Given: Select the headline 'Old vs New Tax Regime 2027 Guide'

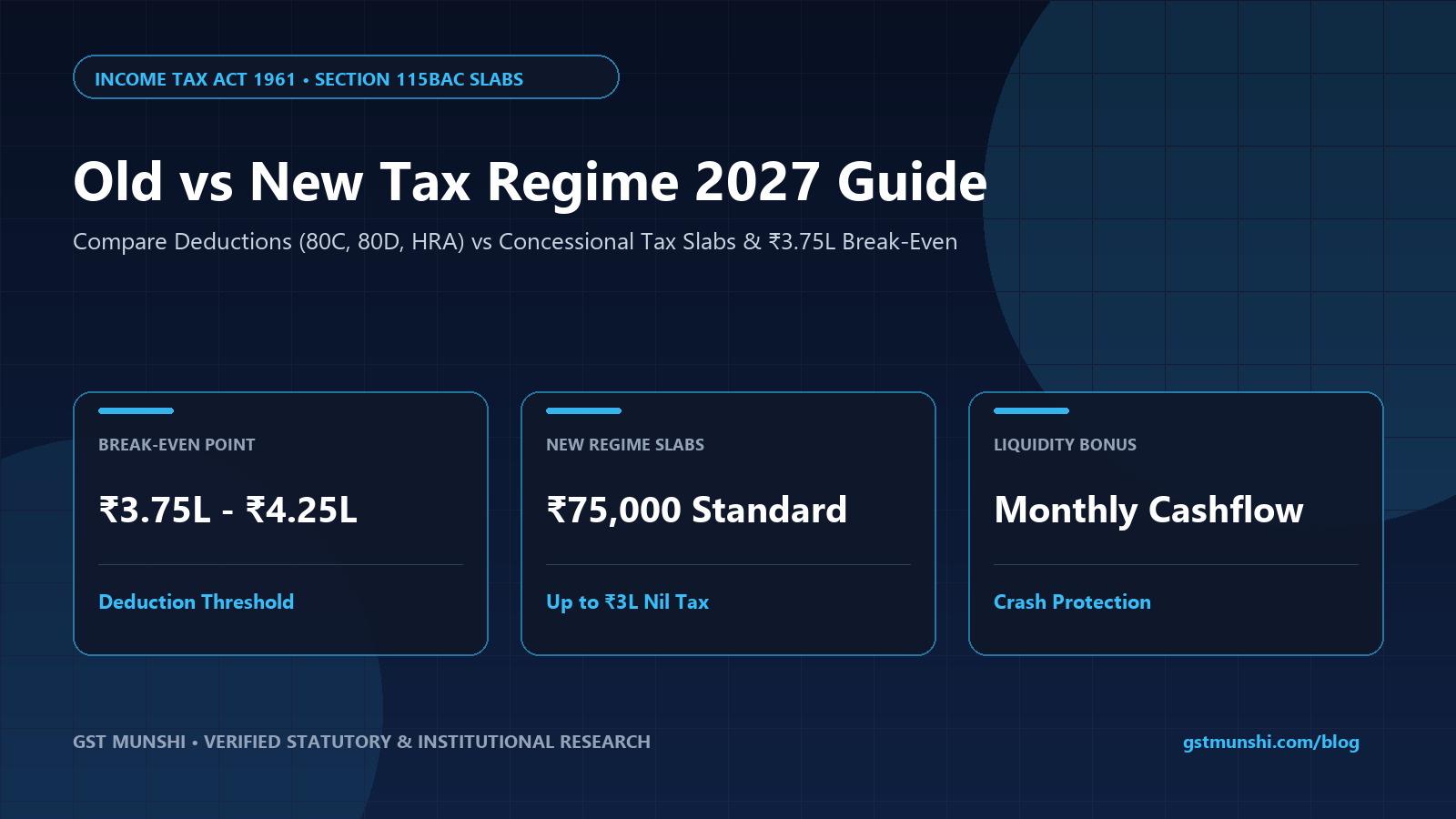Looking at the screenshot, I should [x=530, y=181].
